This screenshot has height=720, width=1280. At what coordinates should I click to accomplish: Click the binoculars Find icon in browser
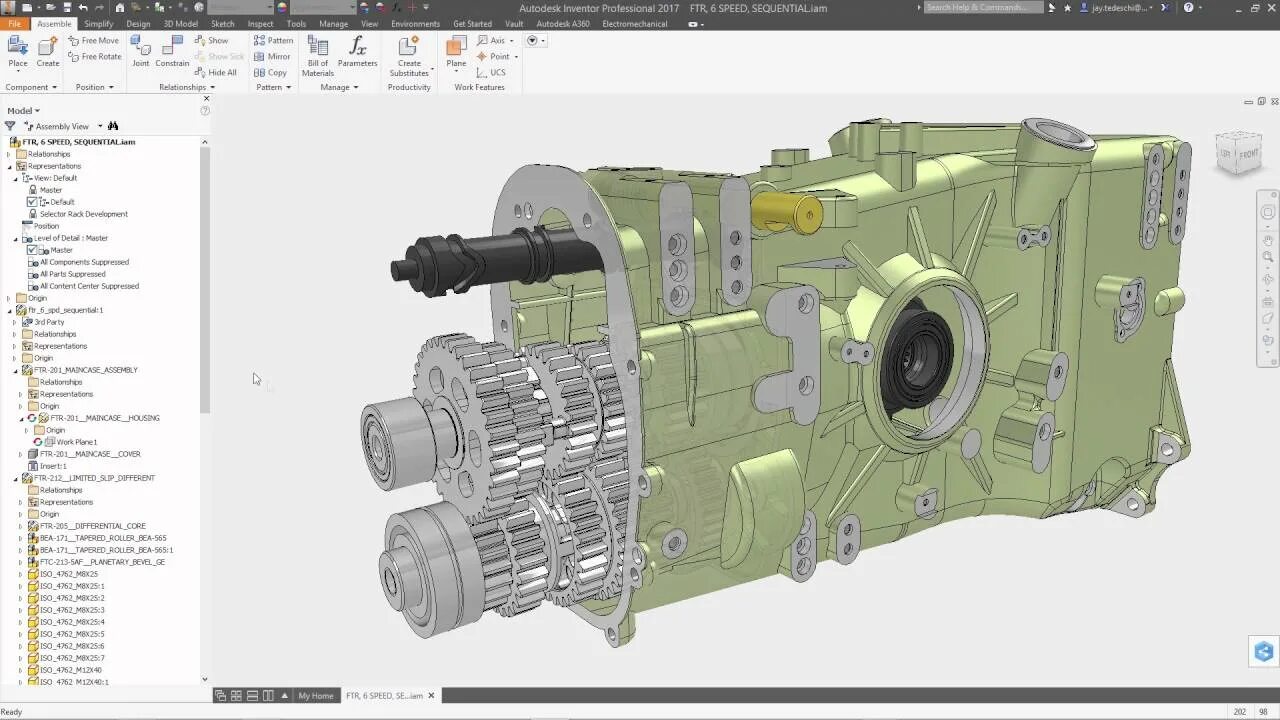[x=113, y=126]
